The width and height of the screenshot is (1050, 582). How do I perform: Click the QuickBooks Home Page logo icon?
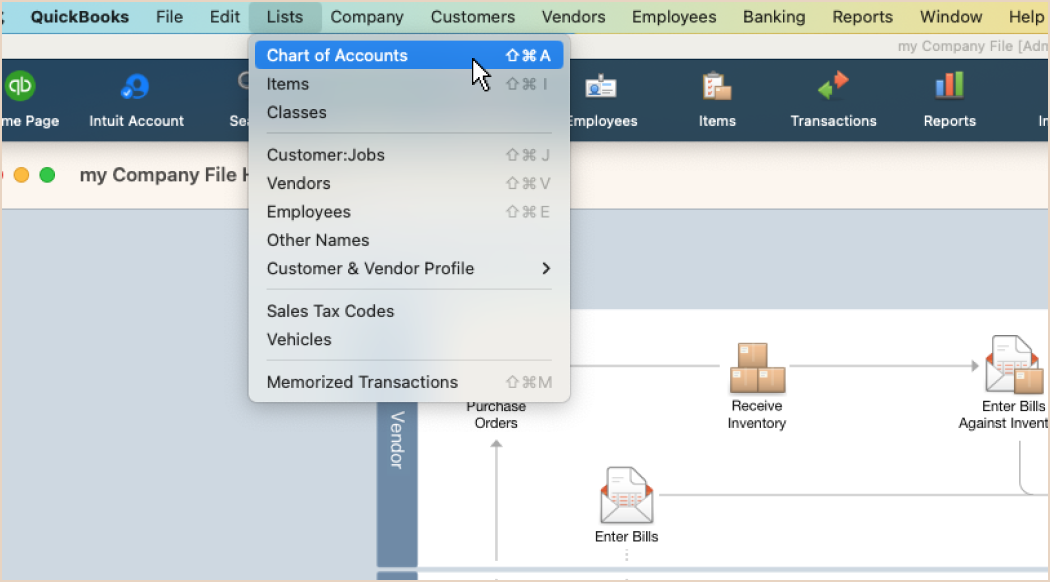point(19,86)
